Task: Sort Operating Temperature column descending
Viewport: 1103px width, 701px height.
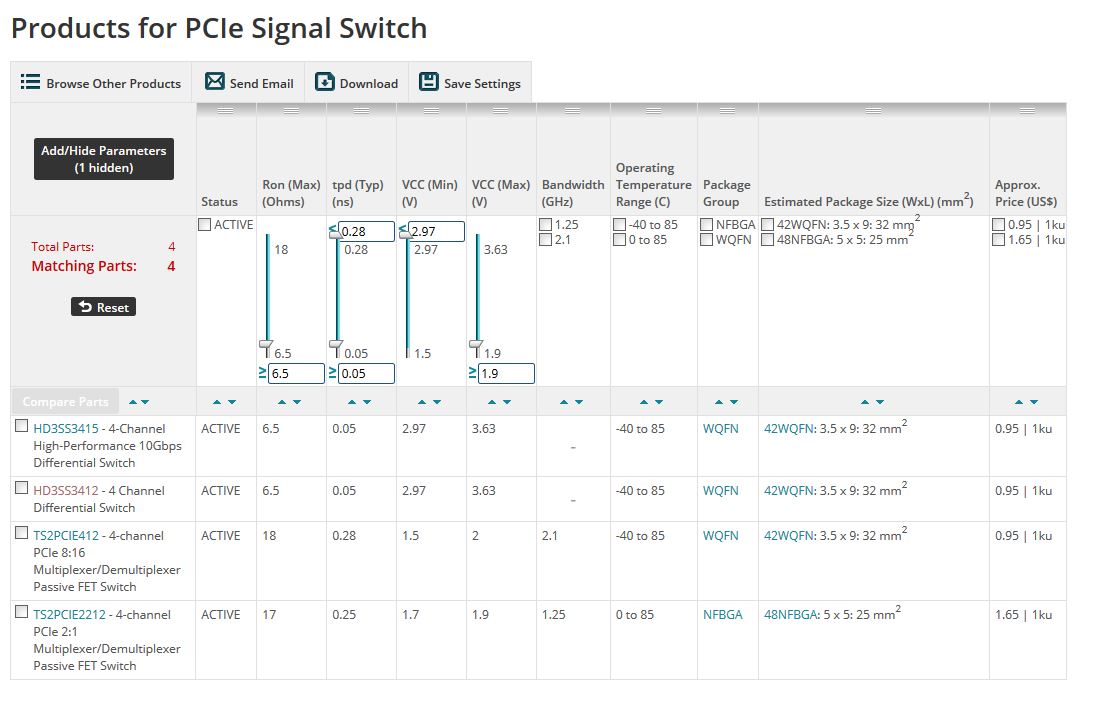Action: pyautogui.click(x=659, y=402)
